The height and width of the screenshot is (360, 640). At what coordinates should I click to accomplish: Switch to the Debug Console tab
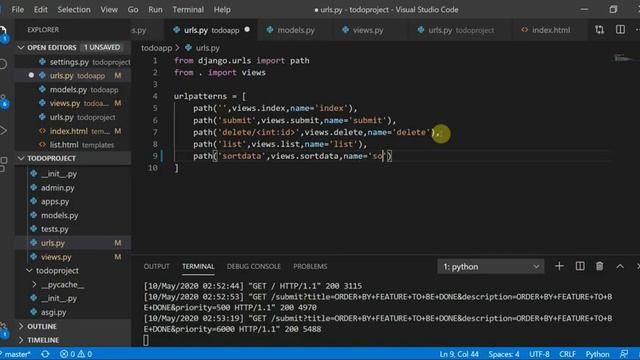tap(253, 267)
